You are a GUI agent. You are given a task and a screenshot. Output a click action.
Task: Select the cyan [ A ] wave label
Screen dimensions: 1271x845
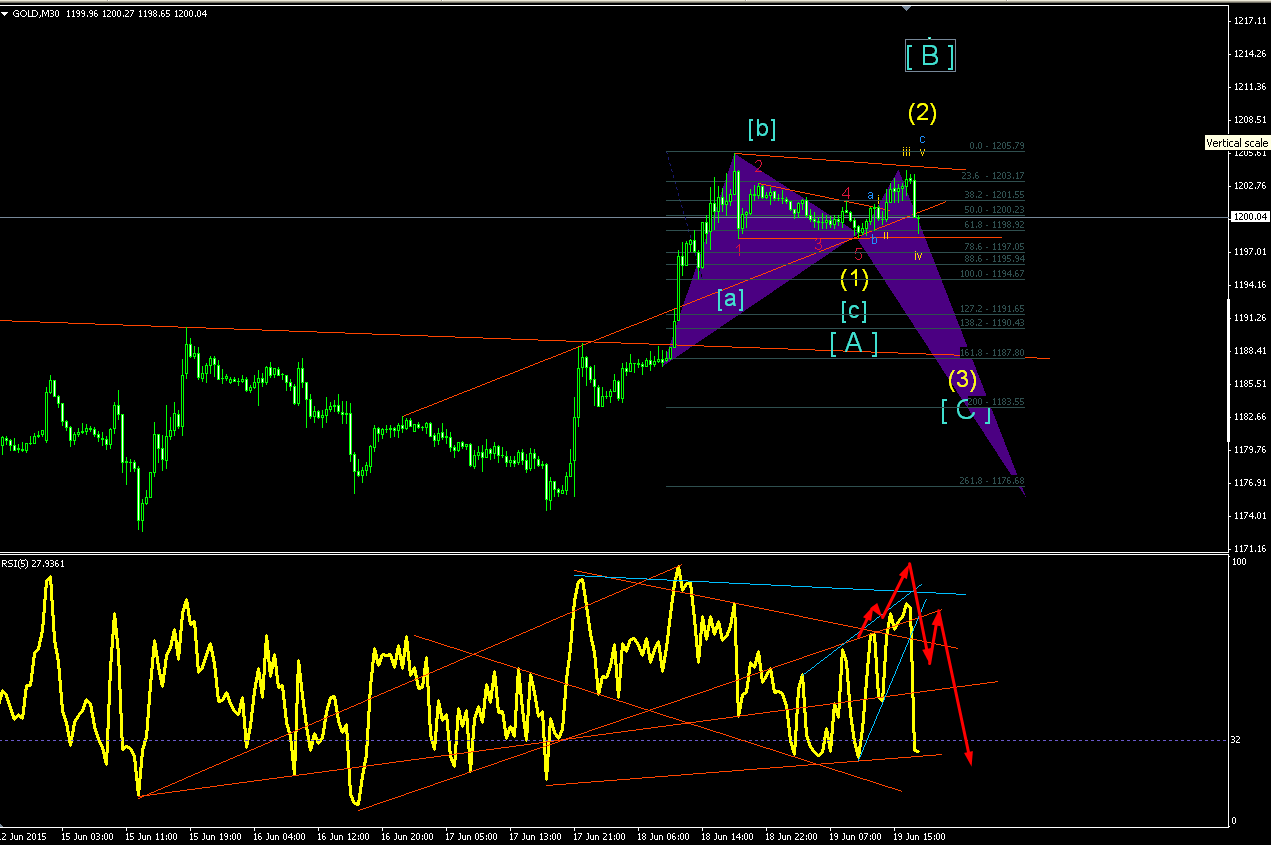click(854, 343)
